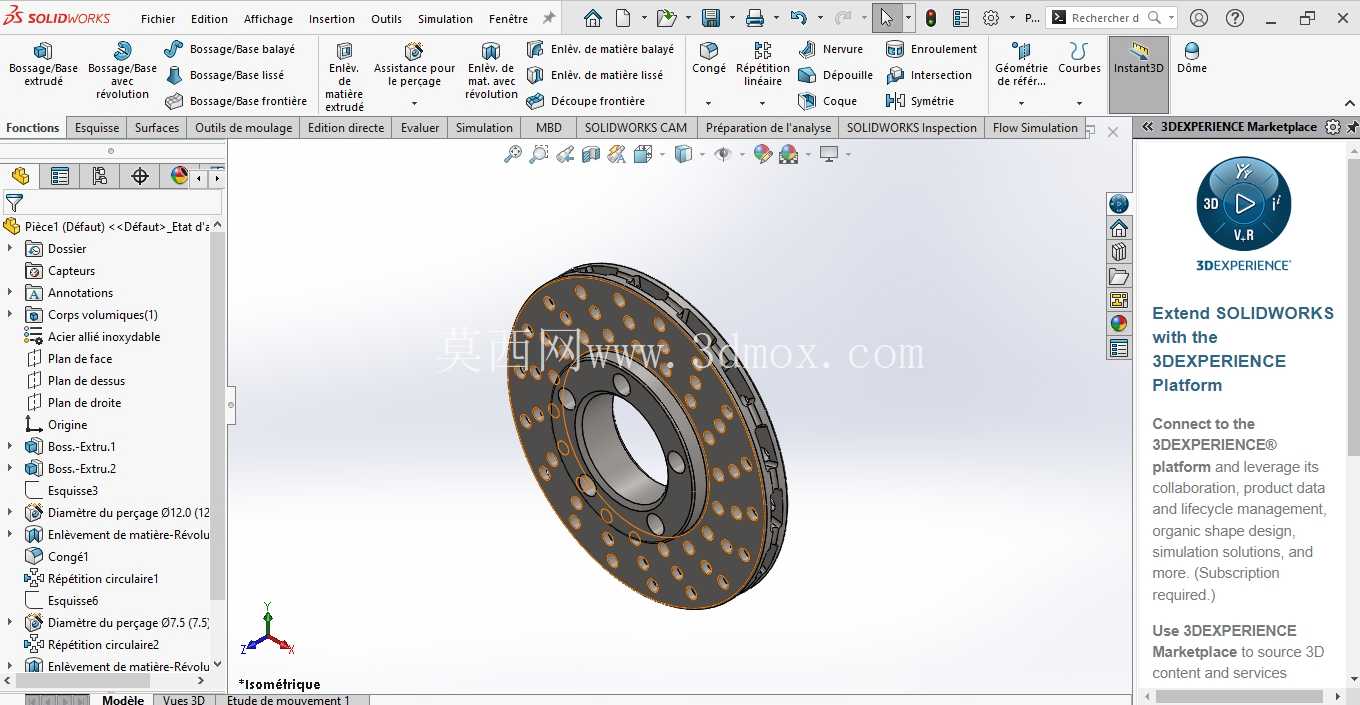This screenshot has width=1360, height=705.
Task: Pin the menu bar with pushpin
Action: click(548, 18)
